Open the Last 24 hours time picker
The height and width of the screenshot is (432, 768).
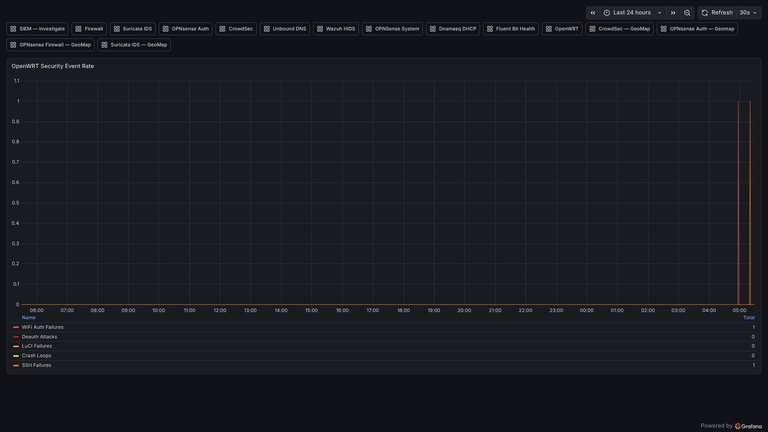[633, 13]
